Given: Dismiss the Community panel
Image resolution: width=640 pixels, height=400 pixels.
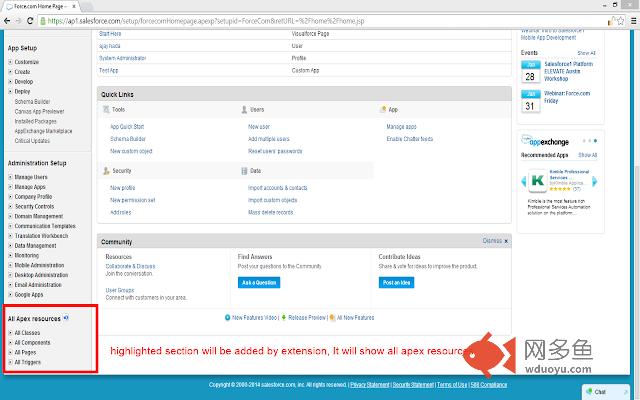Looking at the screenshot, I should pos(495,241).
